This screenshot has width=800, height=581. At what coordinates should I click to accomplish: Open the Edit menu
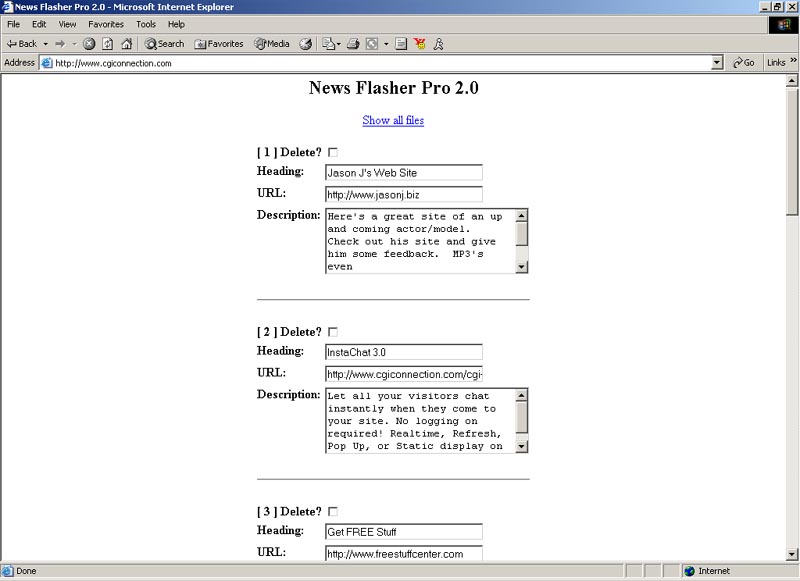tap(39, 24)
